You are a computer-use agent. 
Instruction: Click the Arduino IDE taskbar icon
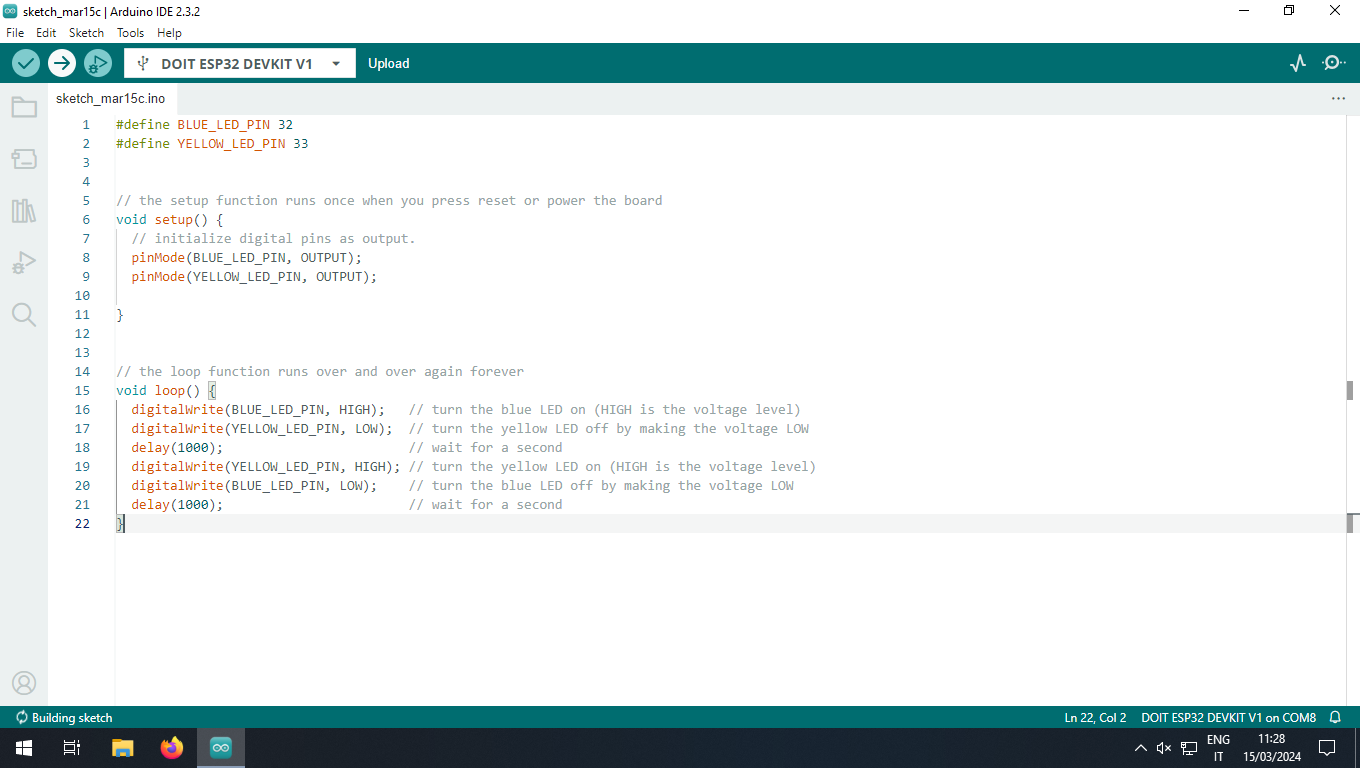(x=221, y=748)
